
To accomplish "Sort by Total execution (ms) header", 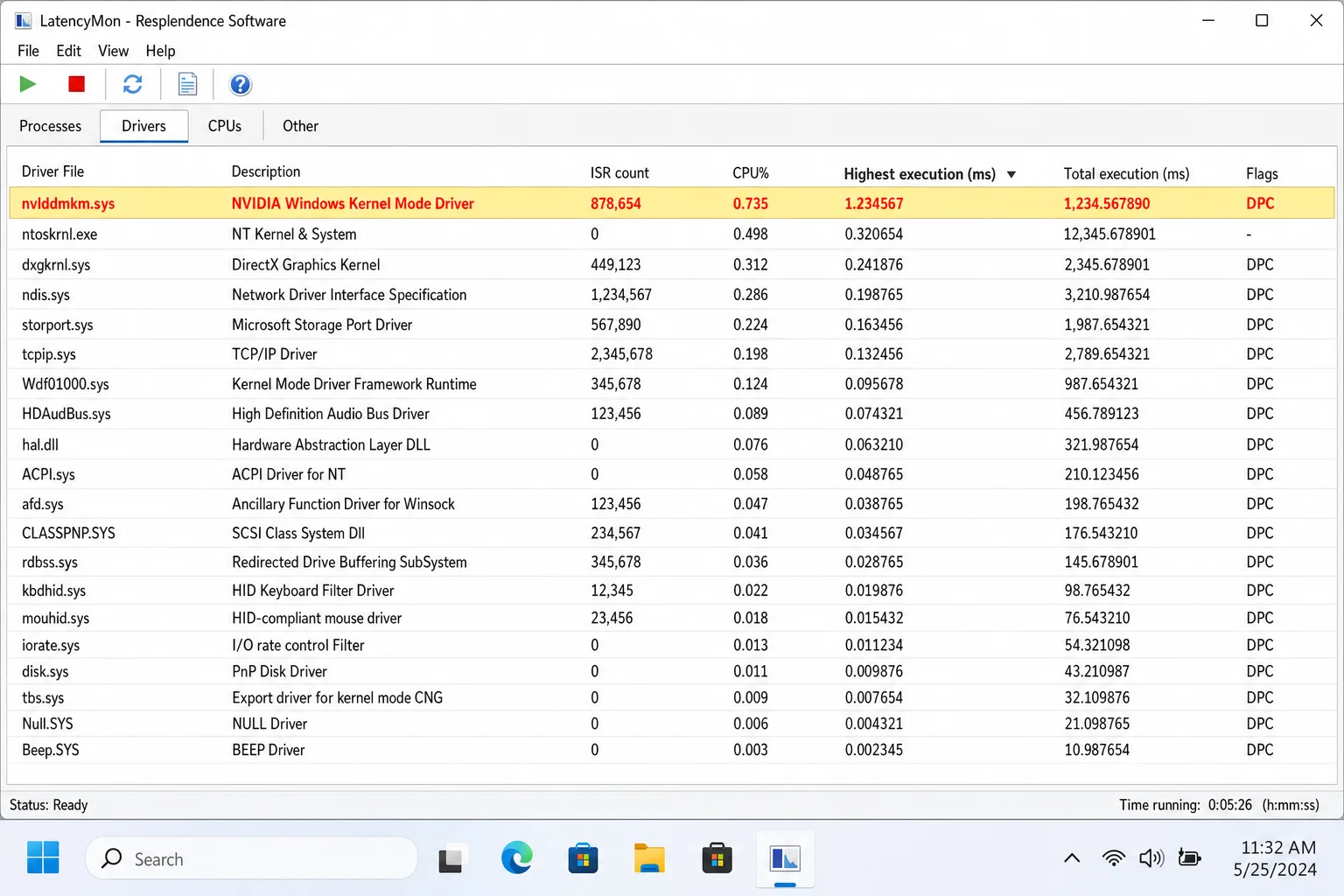I will pyautogui.click(x=1127, y=173).
